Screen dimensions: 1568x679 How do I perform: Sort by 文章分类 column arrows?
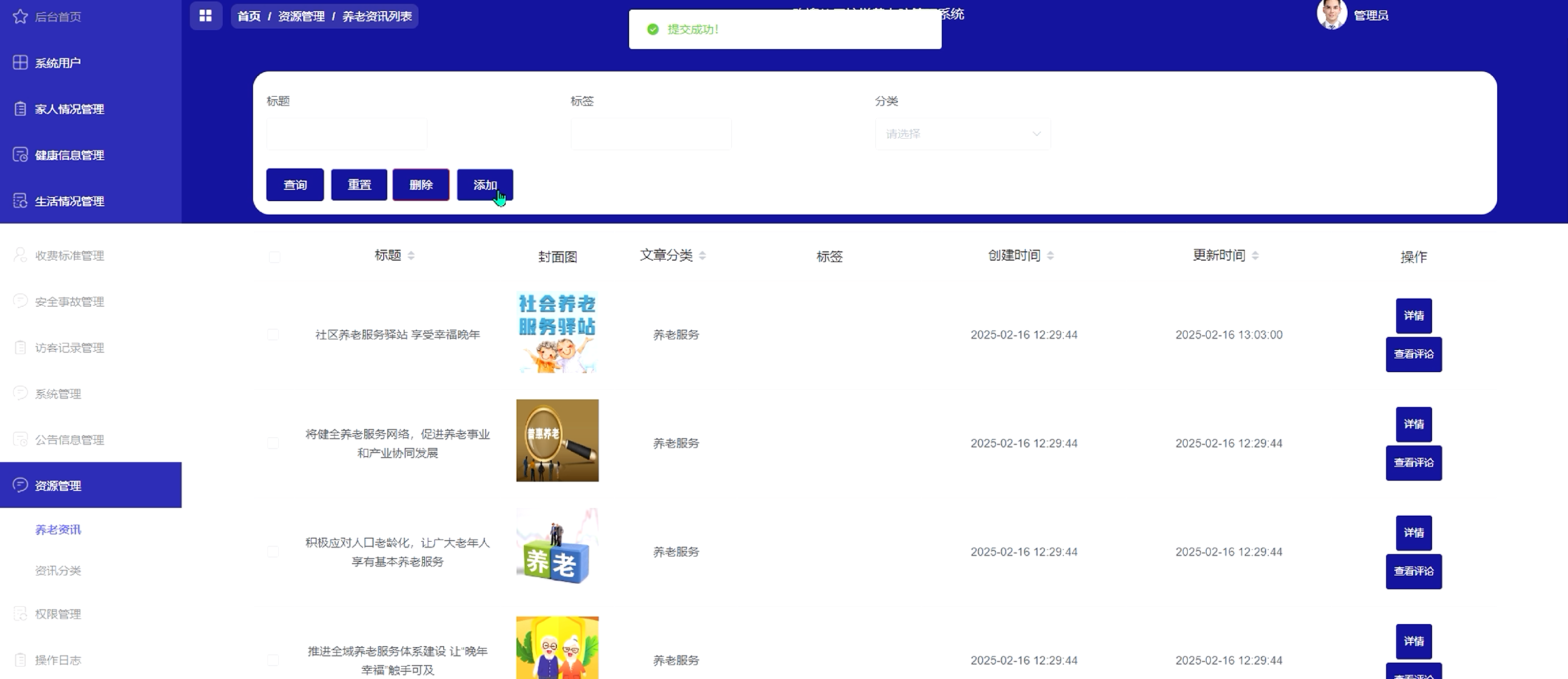point(703,256)
